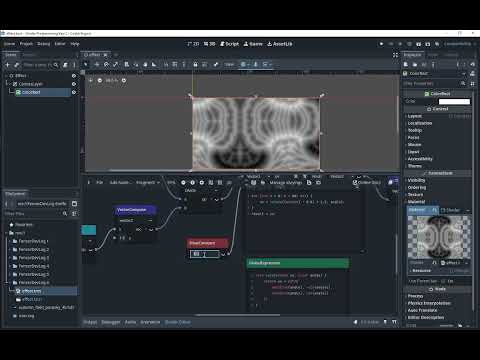Open renderer selection dropdown
The height and width of the screenshot is (360, 480).
(x=459, y=44)
